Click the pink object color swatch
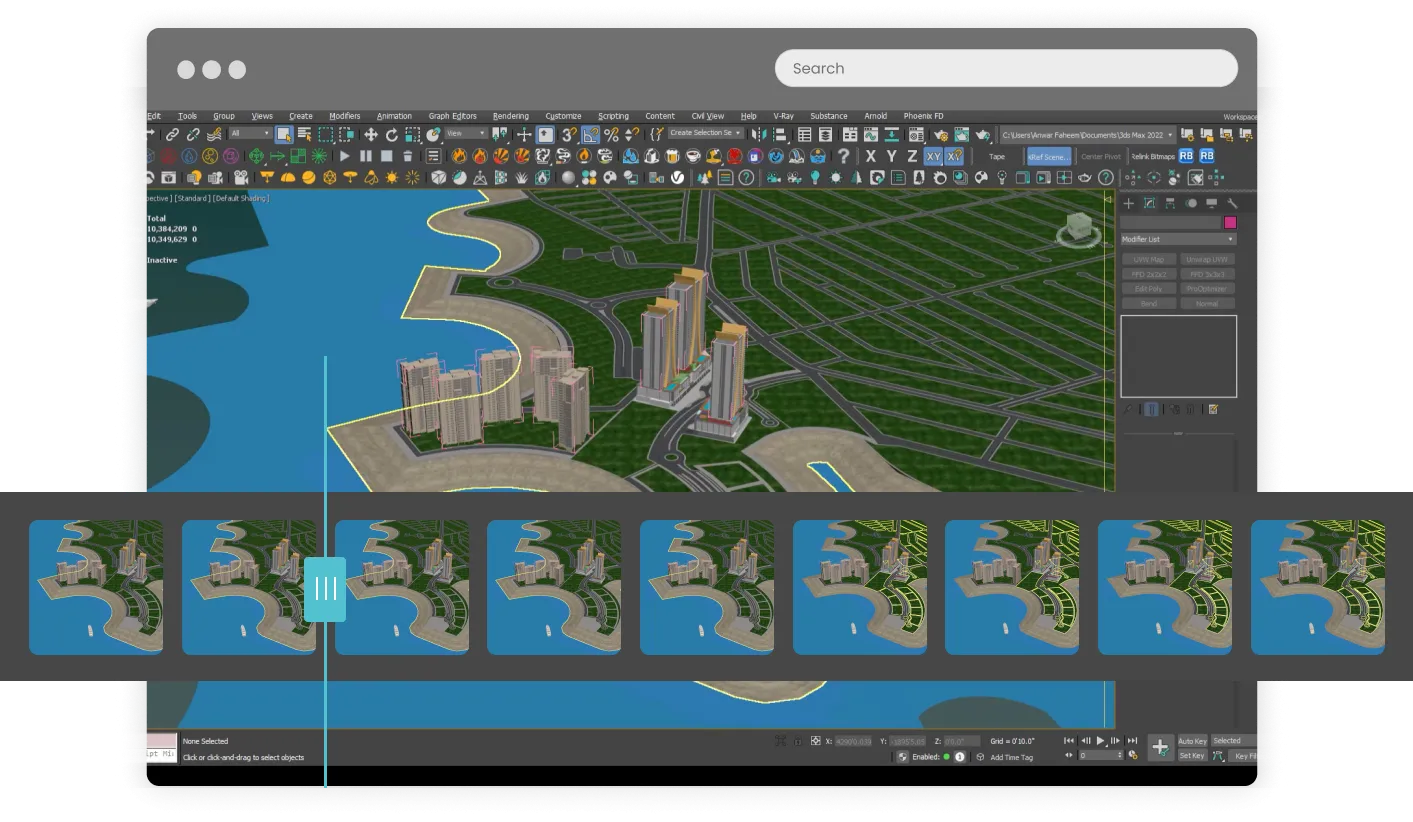This screenshot has width=1413, height=822. [1230, 222]
